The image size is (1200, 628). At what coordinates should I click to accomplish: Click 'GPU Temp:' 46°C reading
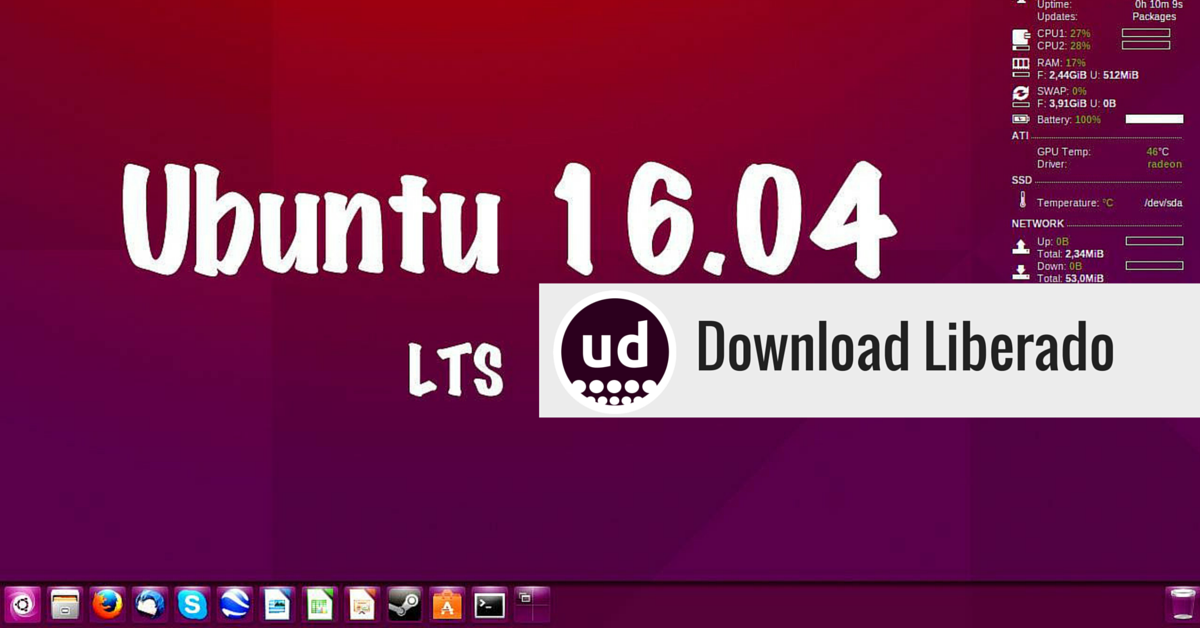(x=1158, y=152)
